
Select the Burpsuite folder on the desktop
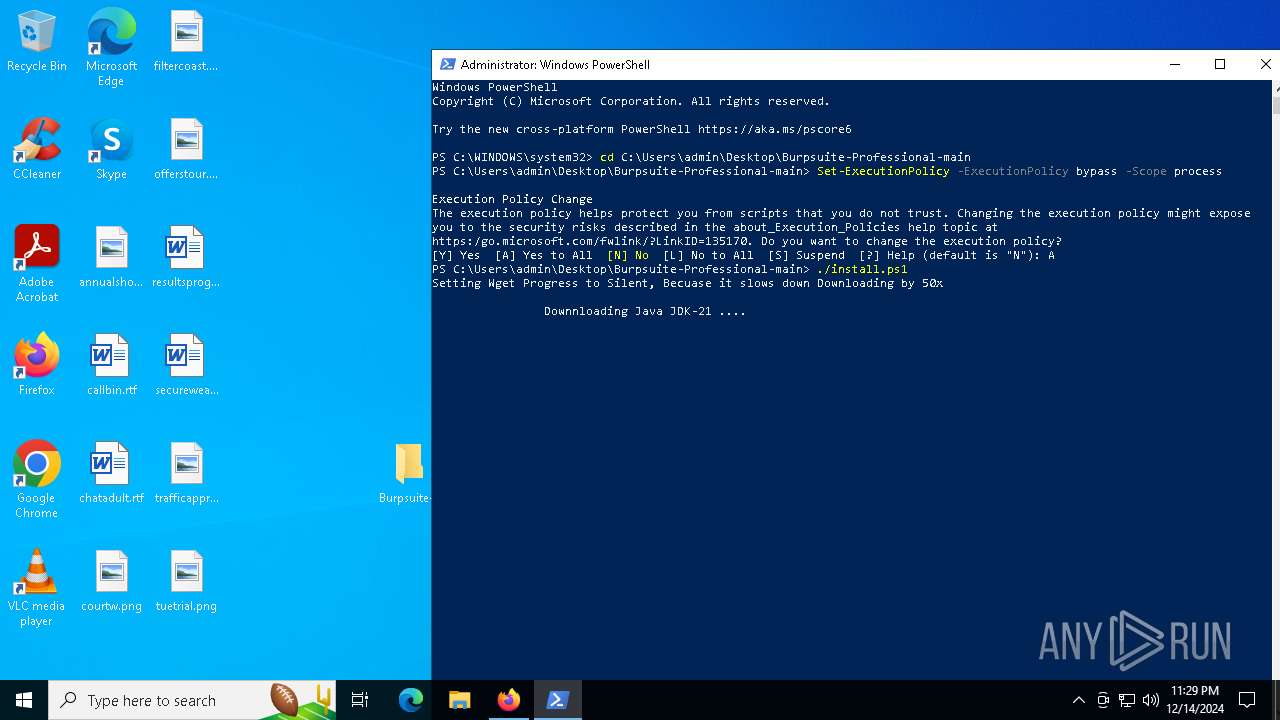click(x=405, y=474)
